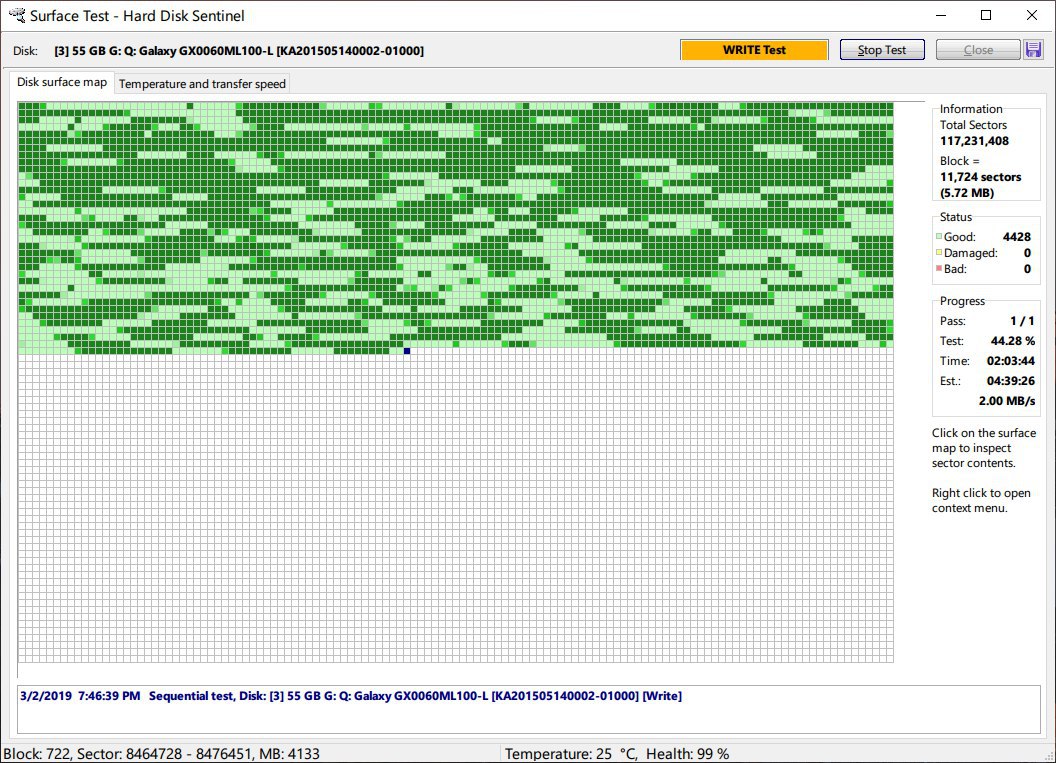Click the Galaxy GX0060ML100-L disk label
Image resolution: width=1056 pixels, height=763 pixels.
[x=239, y=51]
